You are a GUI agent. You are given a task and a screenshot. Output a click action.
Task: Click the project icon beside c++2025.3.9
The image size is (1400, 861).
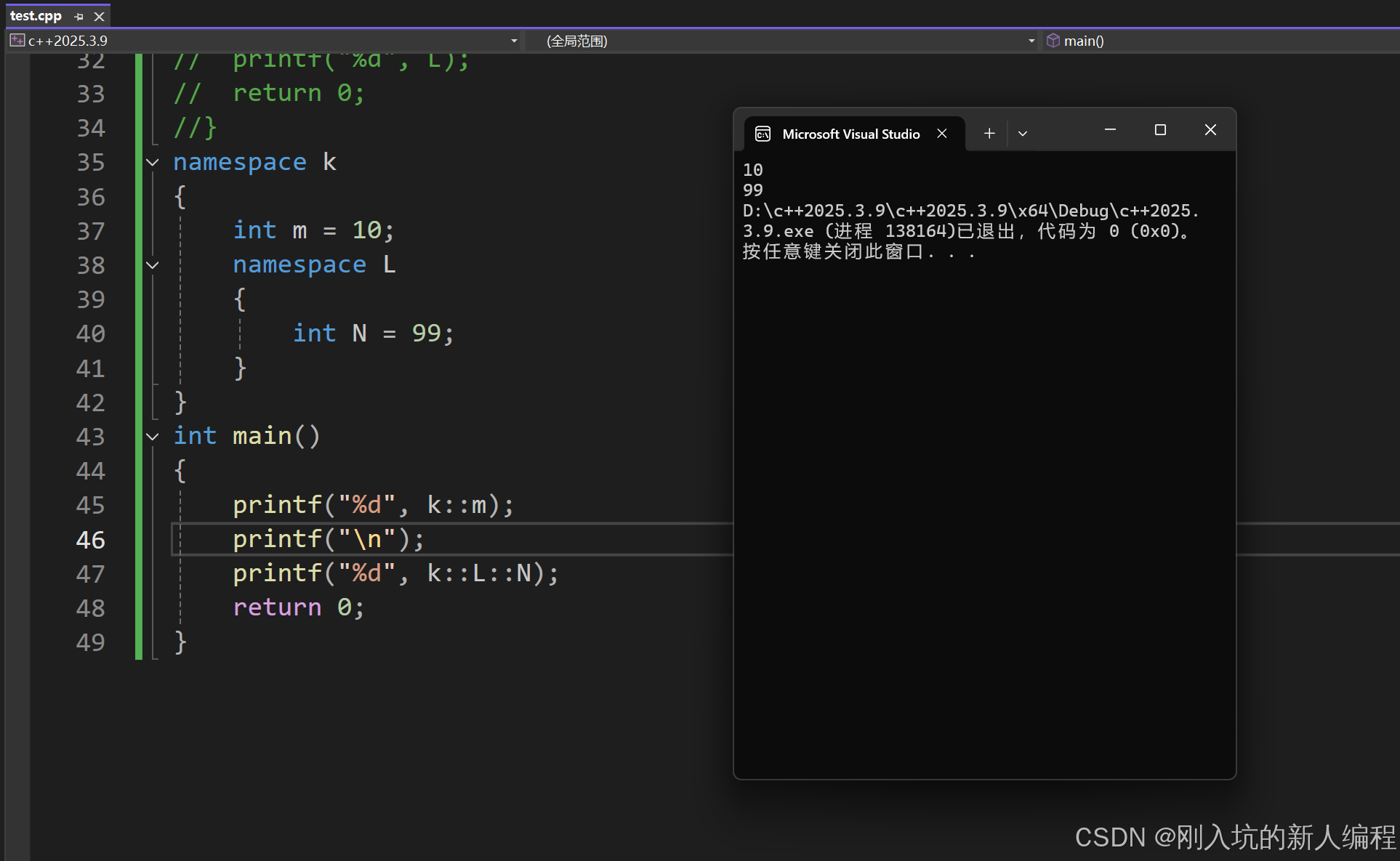point(17,41)
